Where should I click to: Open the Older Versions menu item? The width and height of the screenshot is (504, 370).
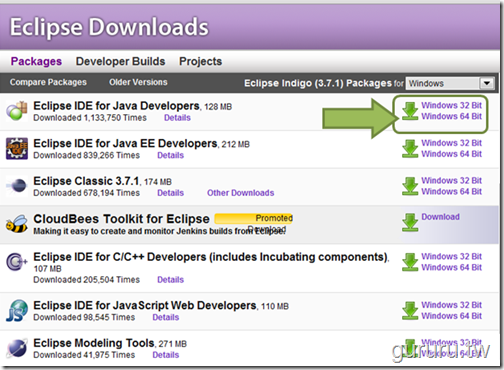[138, 82]
